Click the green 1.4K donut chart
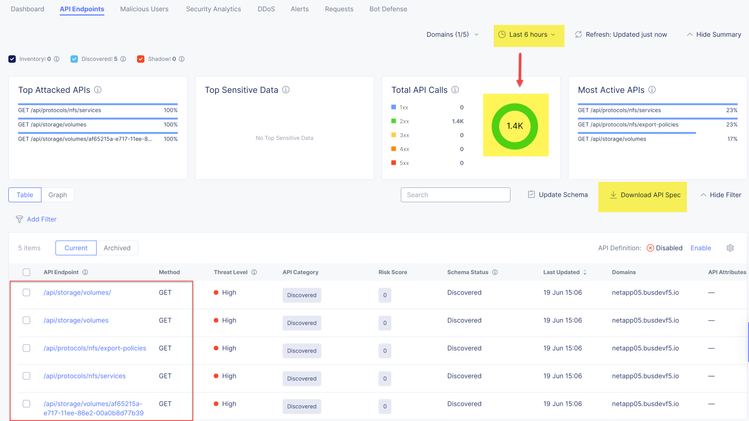 click(515, 126)
